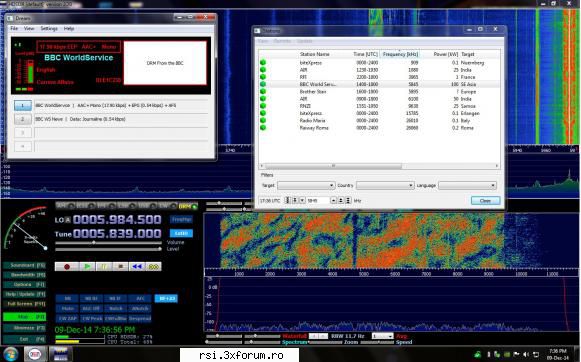Click the green Stop [F2] button
Screen dimensions: 581x362
[24, 317]
